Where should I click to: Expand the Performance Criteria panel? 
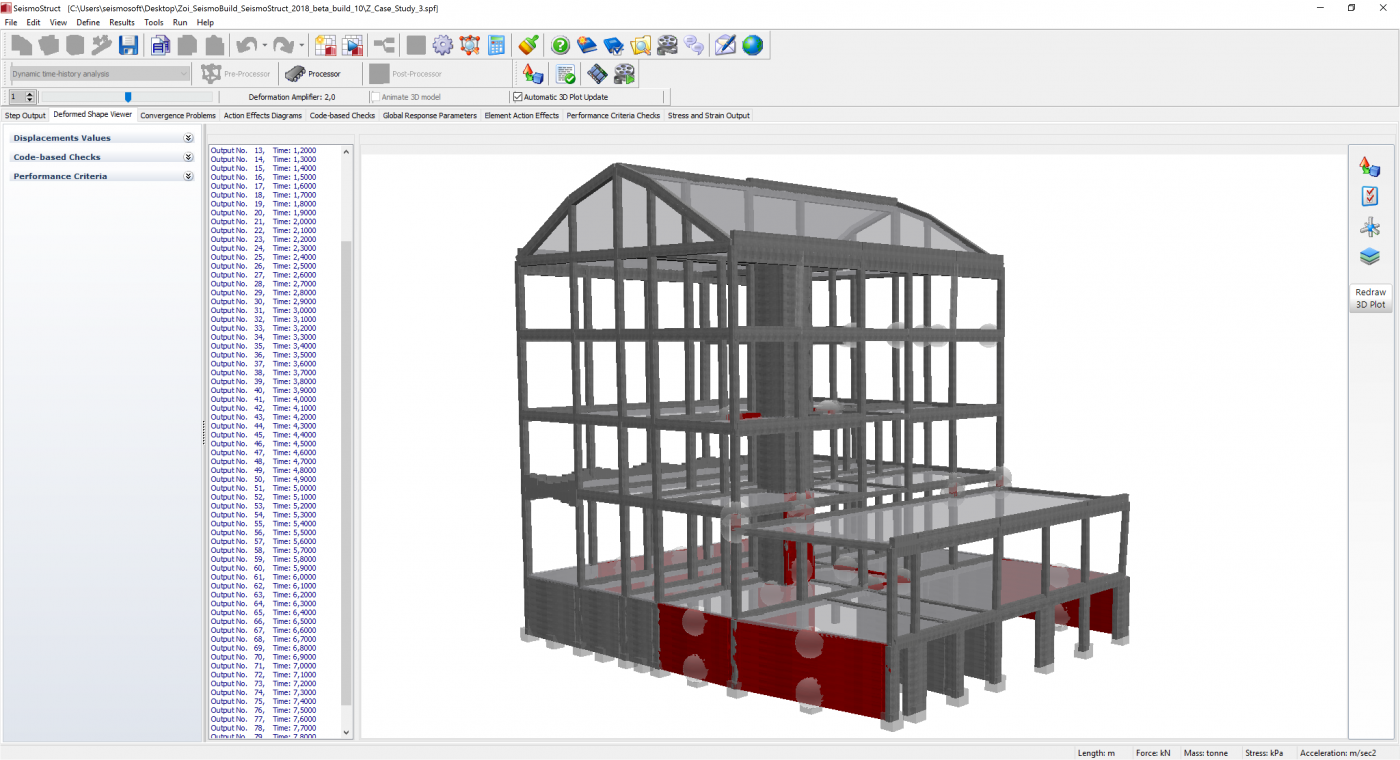coord(188,176)
